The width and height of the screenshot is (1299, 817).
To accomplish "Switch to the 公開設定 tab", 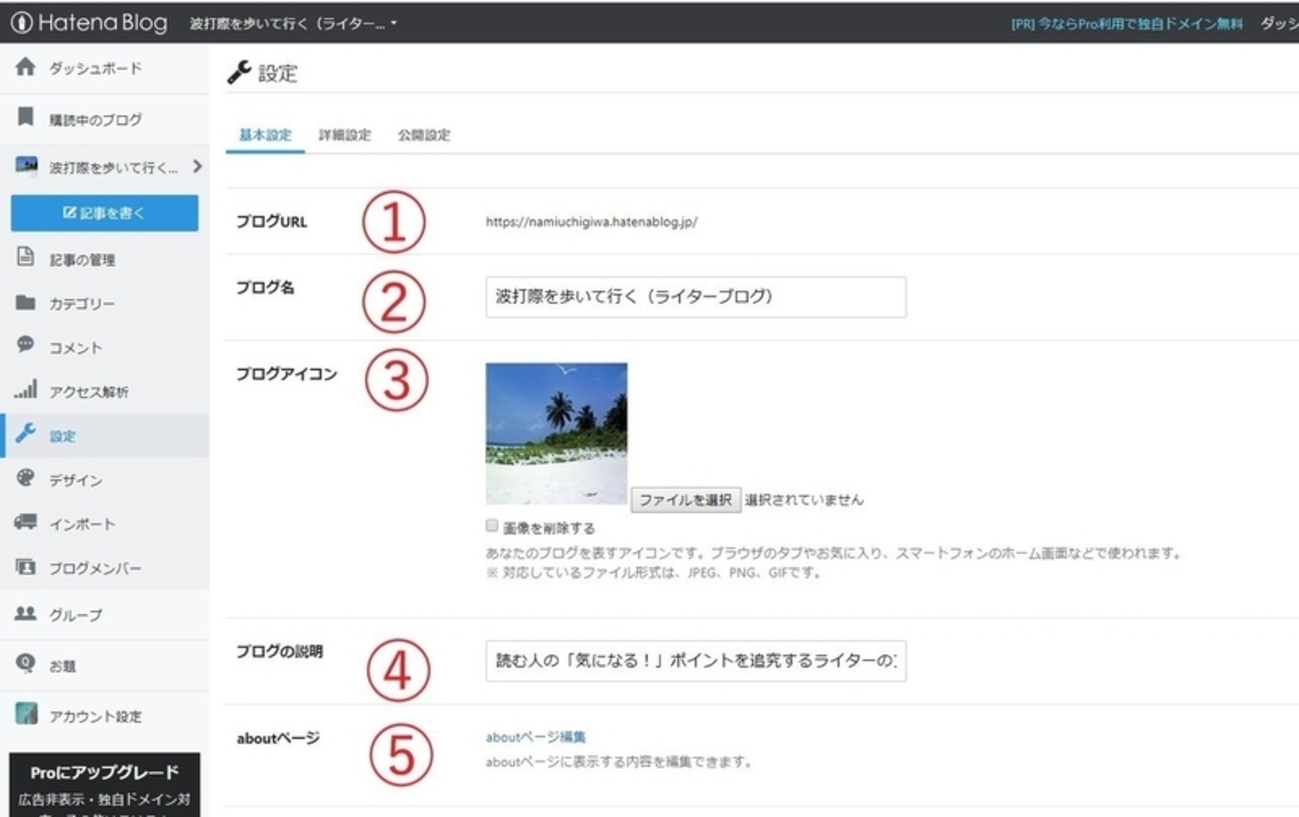I will [x=424, y=135].
